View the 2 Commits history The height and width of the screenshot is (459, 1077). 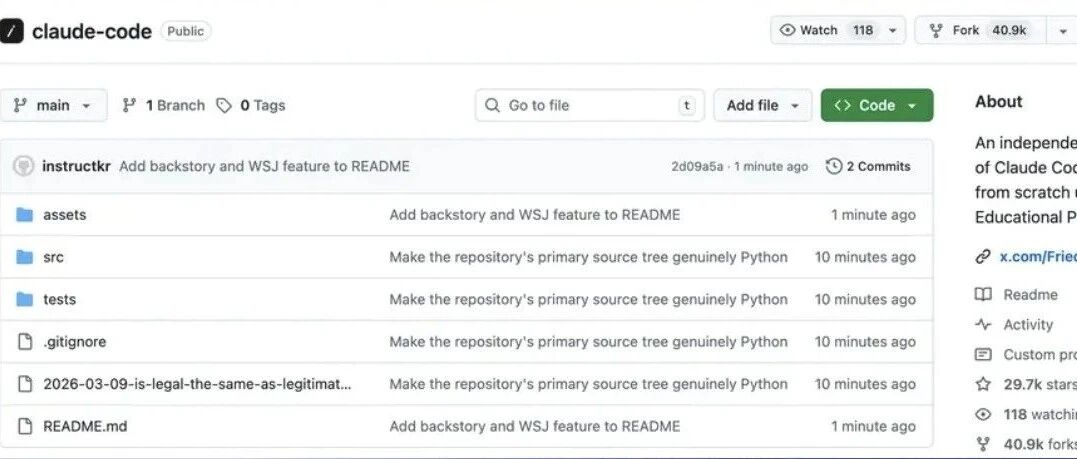[x=868, y=166]
